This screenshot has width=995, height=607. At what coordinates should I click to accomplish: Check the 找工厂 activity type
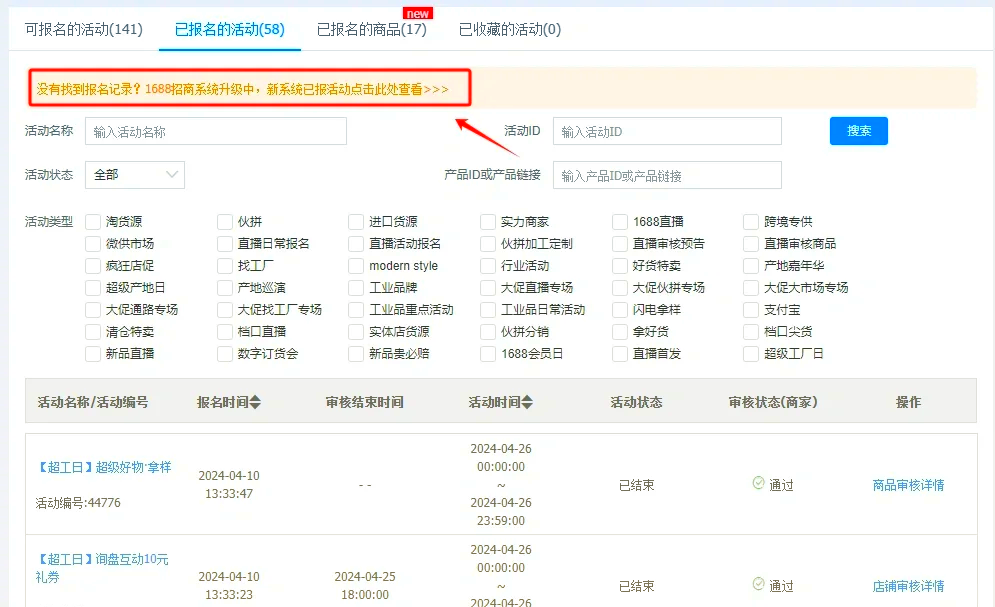pyautogui.click(x=223, y=265)
